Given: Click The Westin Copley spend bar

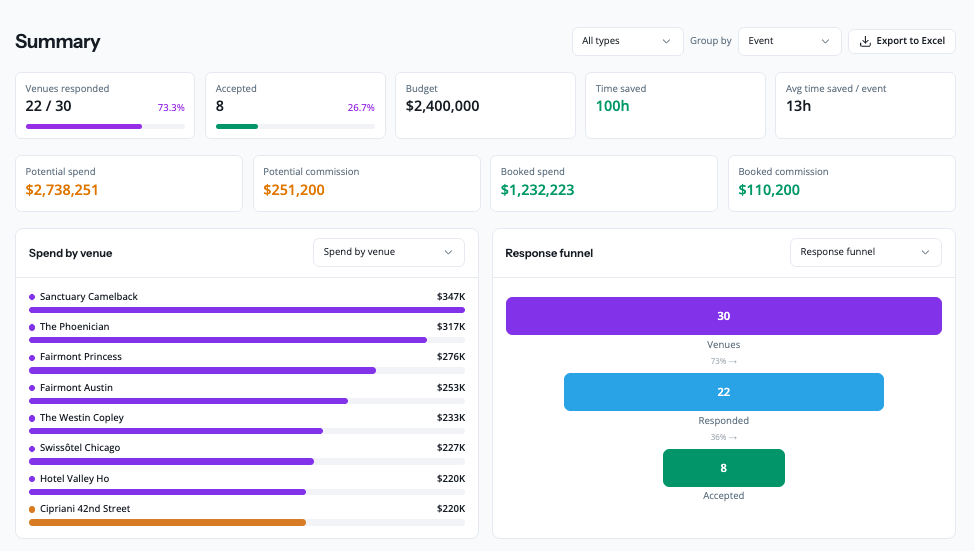Looking at the screenshot, I should (x=176, y=431).
